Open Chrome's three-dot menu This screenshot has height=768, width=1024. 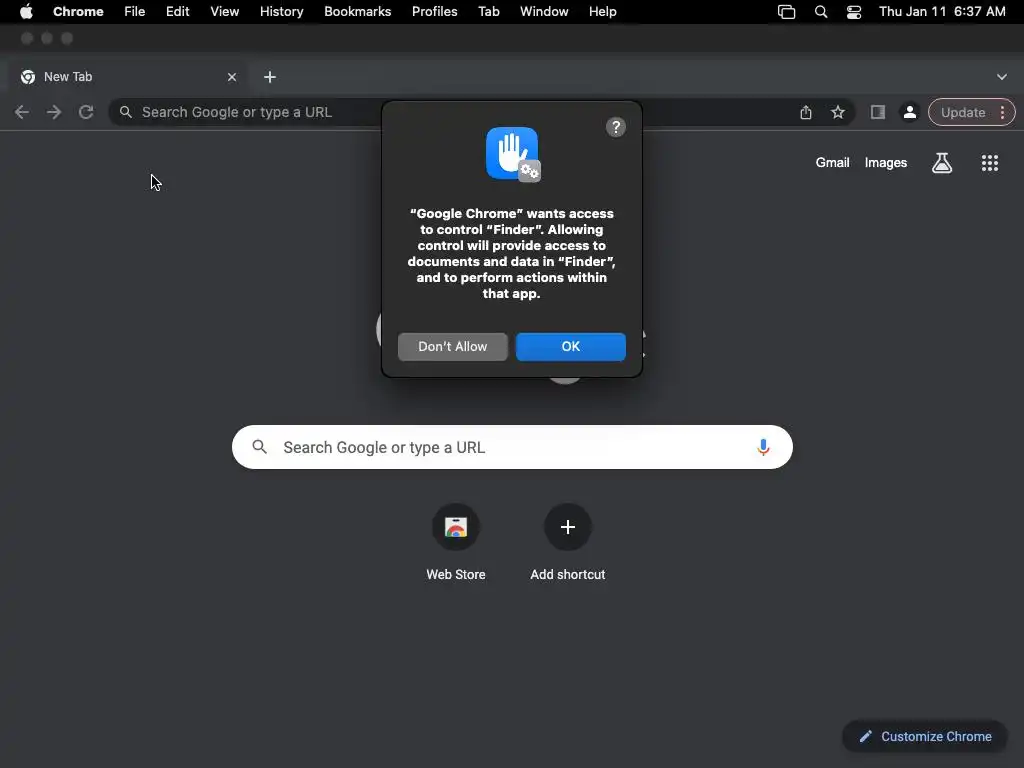[x=1002, y=112]
